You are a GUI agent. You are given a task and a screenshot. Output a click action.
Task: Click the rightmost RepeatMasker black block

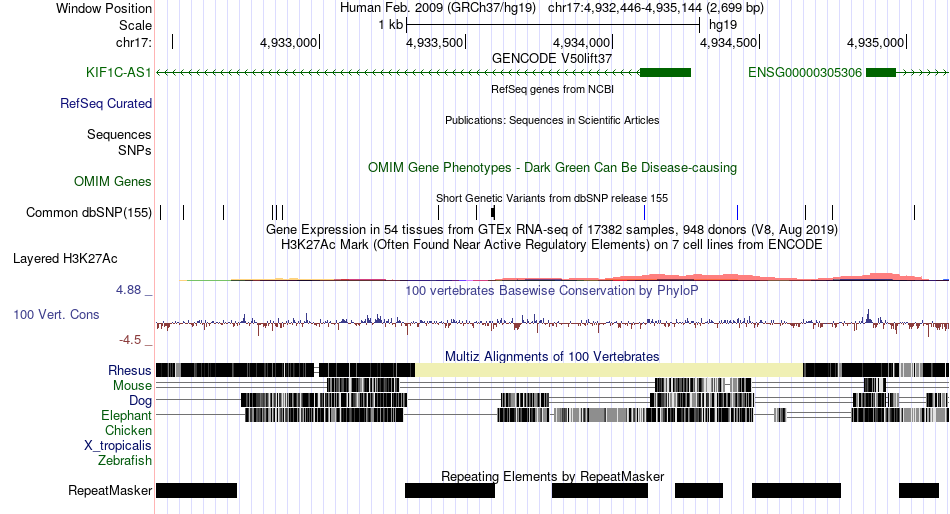point(918,490)
